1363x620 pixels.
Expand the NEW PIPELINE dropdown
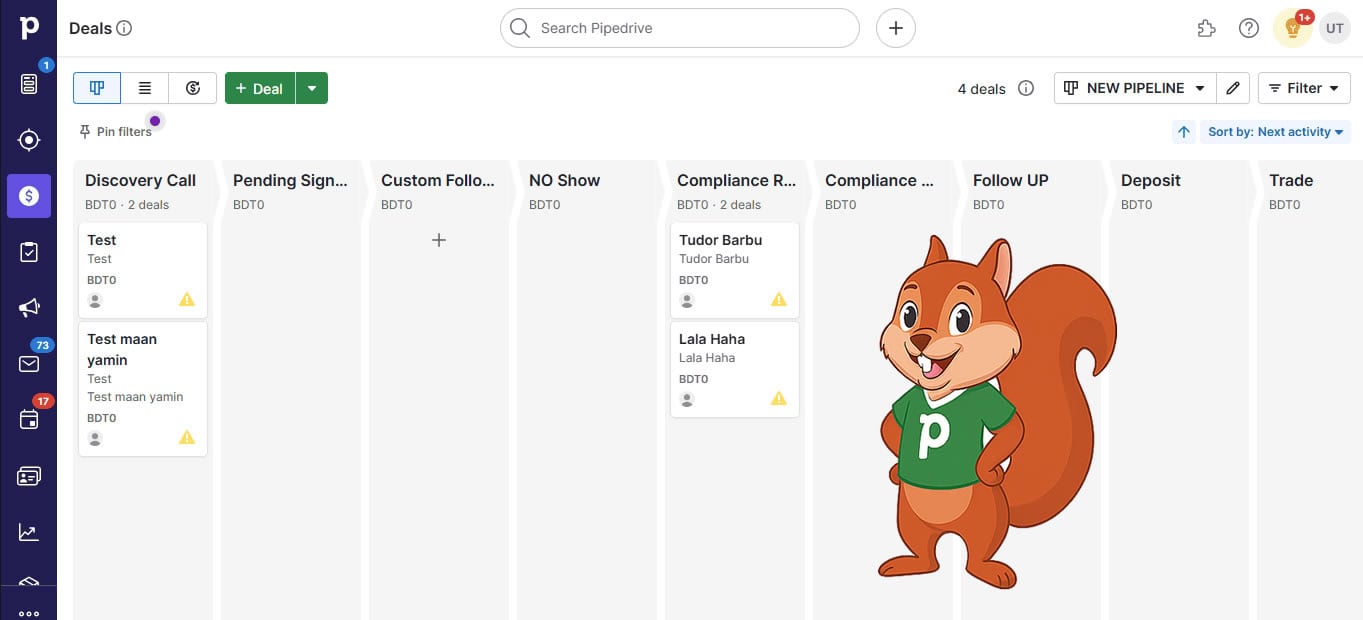pos(1135,88)
